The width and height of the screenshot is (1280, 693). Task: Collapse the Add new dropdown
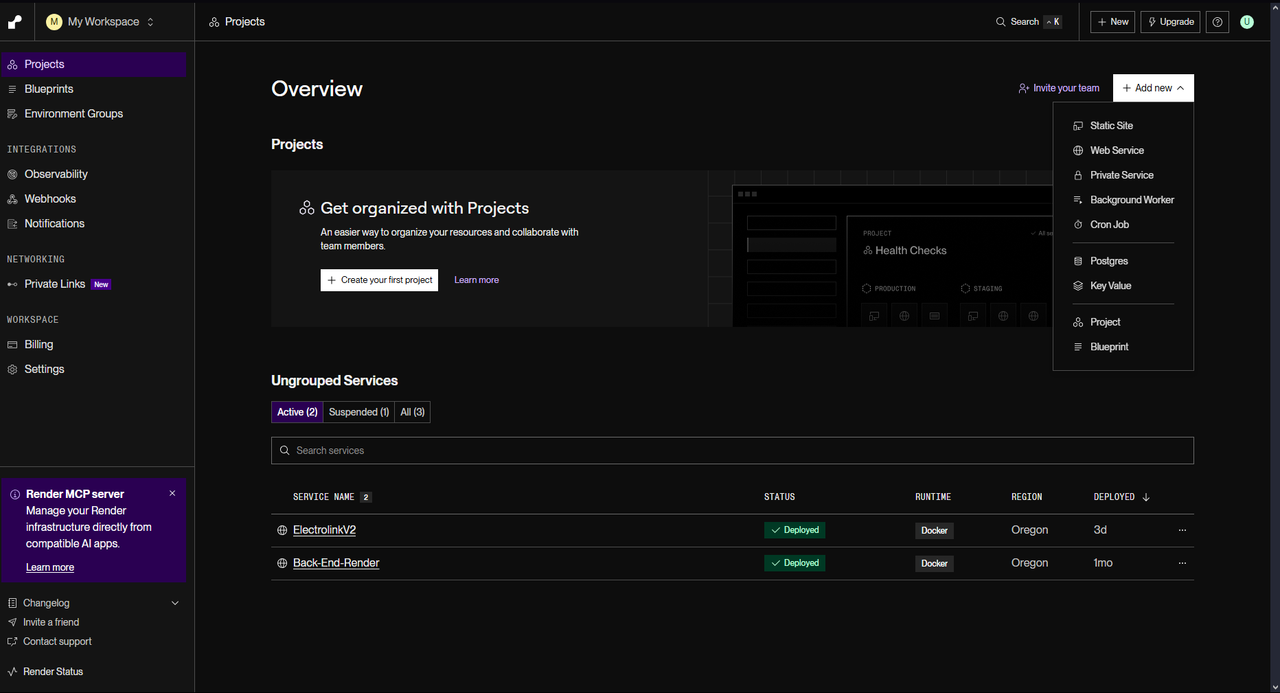coord(1153,88)
